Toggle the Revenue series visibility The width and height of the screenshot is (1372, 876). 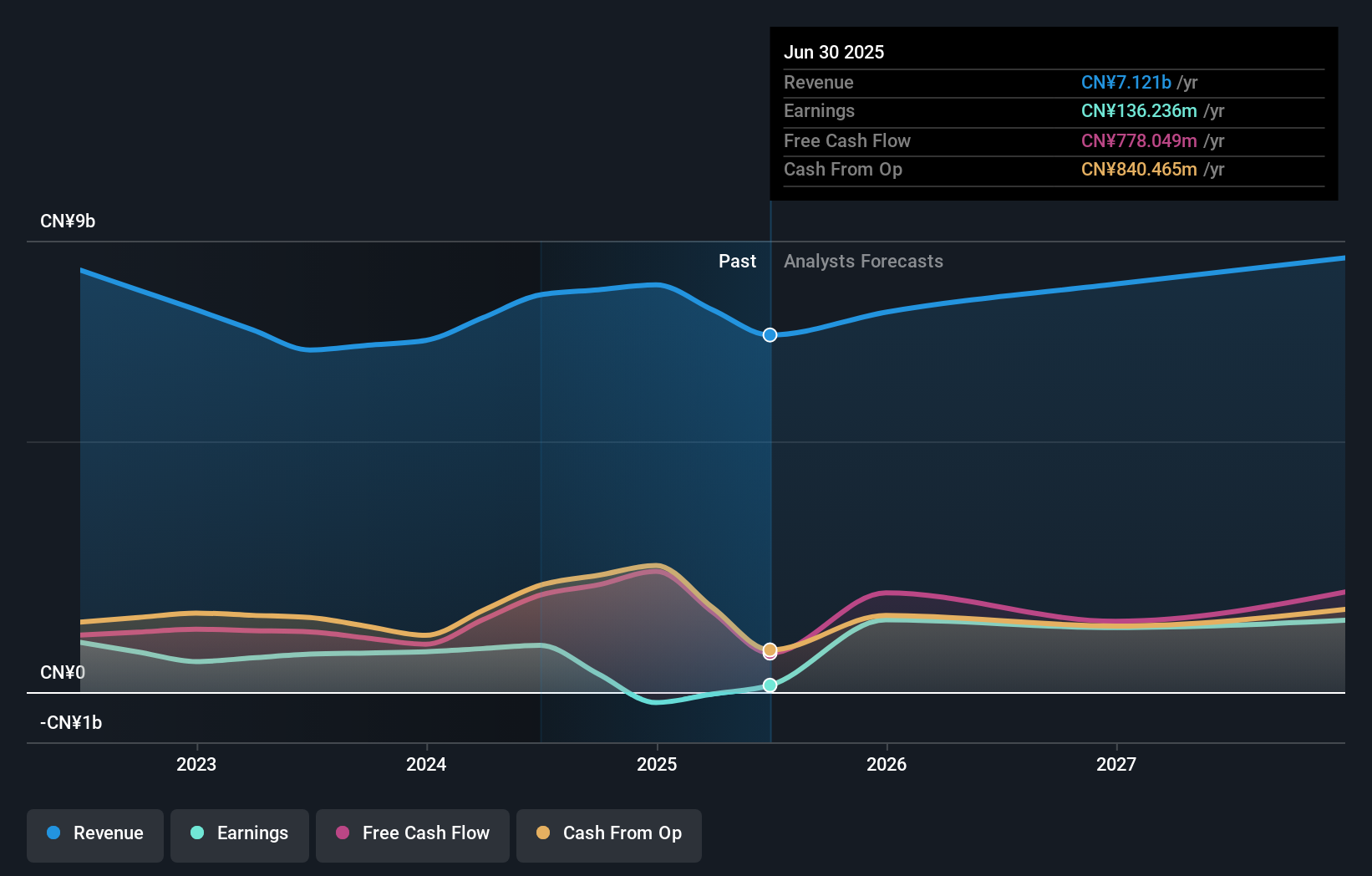tap(94, 835)
